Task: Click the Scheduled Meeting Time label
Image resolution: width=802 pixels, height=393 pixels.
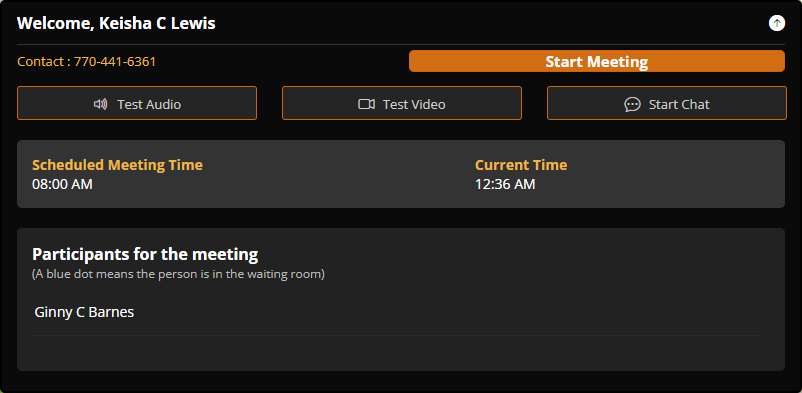Action: 118,165
